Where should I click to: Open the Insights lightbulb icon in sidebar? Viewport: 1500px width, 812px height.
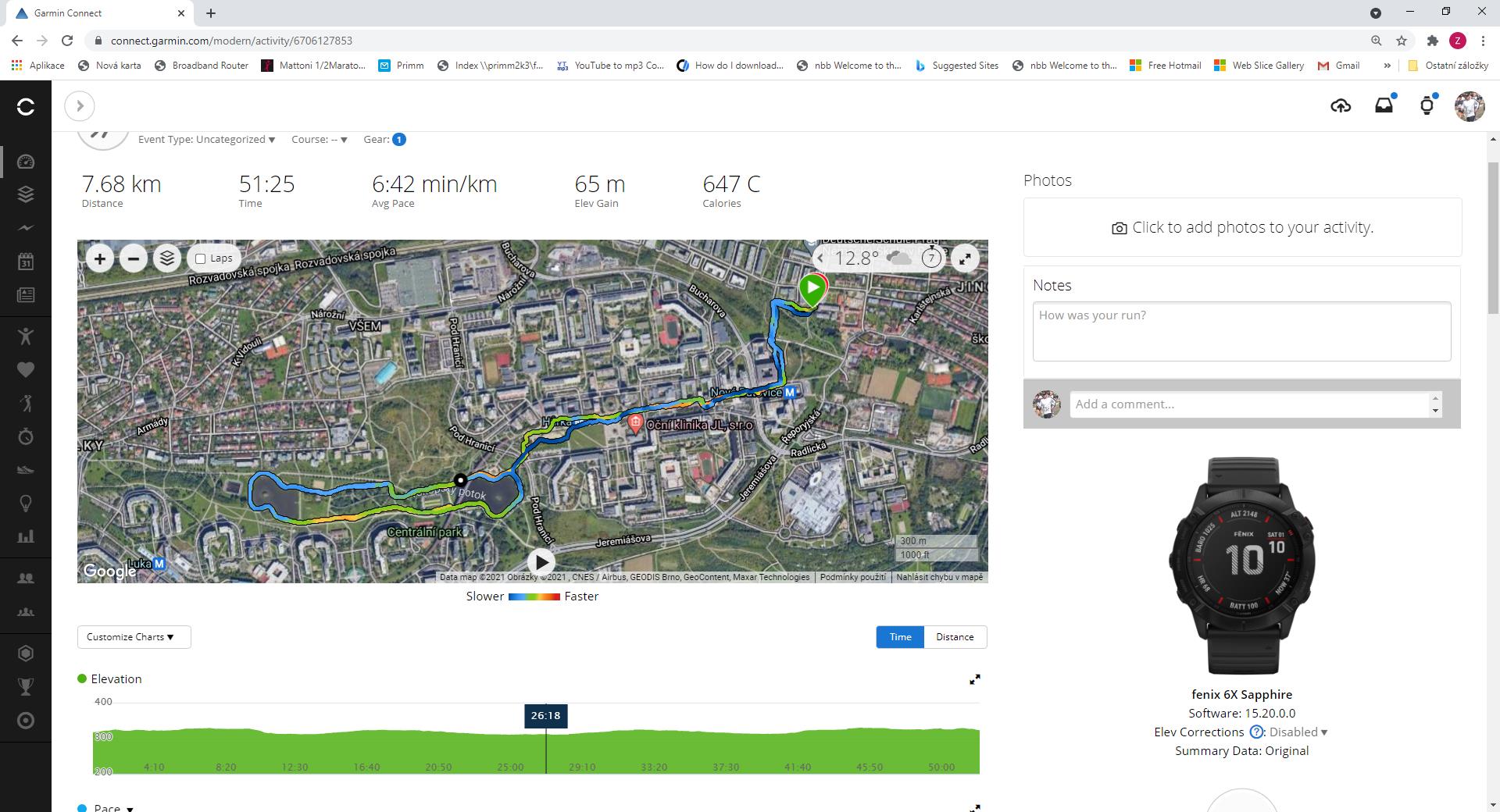coord(26,504)
